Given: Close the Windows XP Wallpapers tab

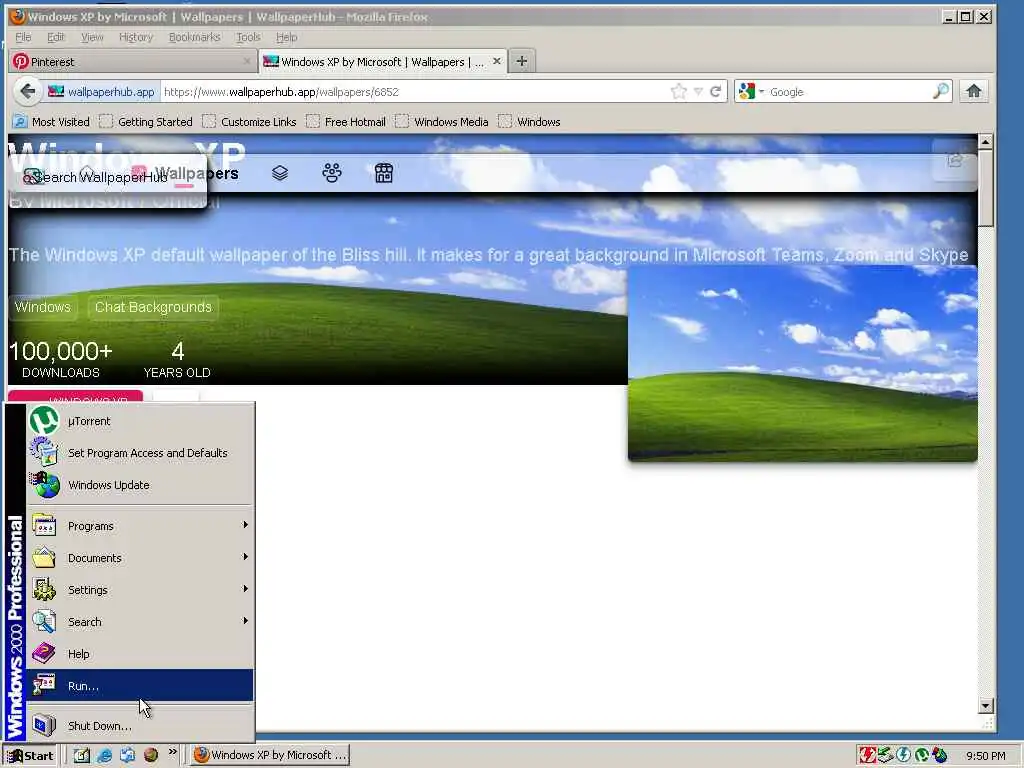Looking at the screenshot, I should [497, 61].
